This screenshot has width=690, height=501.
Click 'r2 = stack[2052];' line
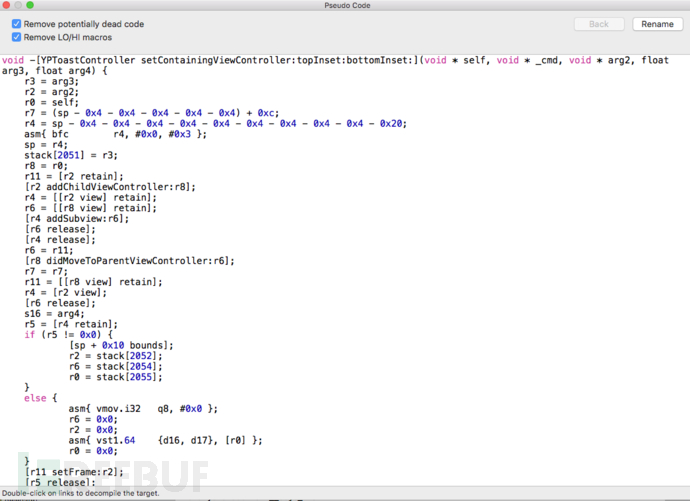[x=115, y=356]
